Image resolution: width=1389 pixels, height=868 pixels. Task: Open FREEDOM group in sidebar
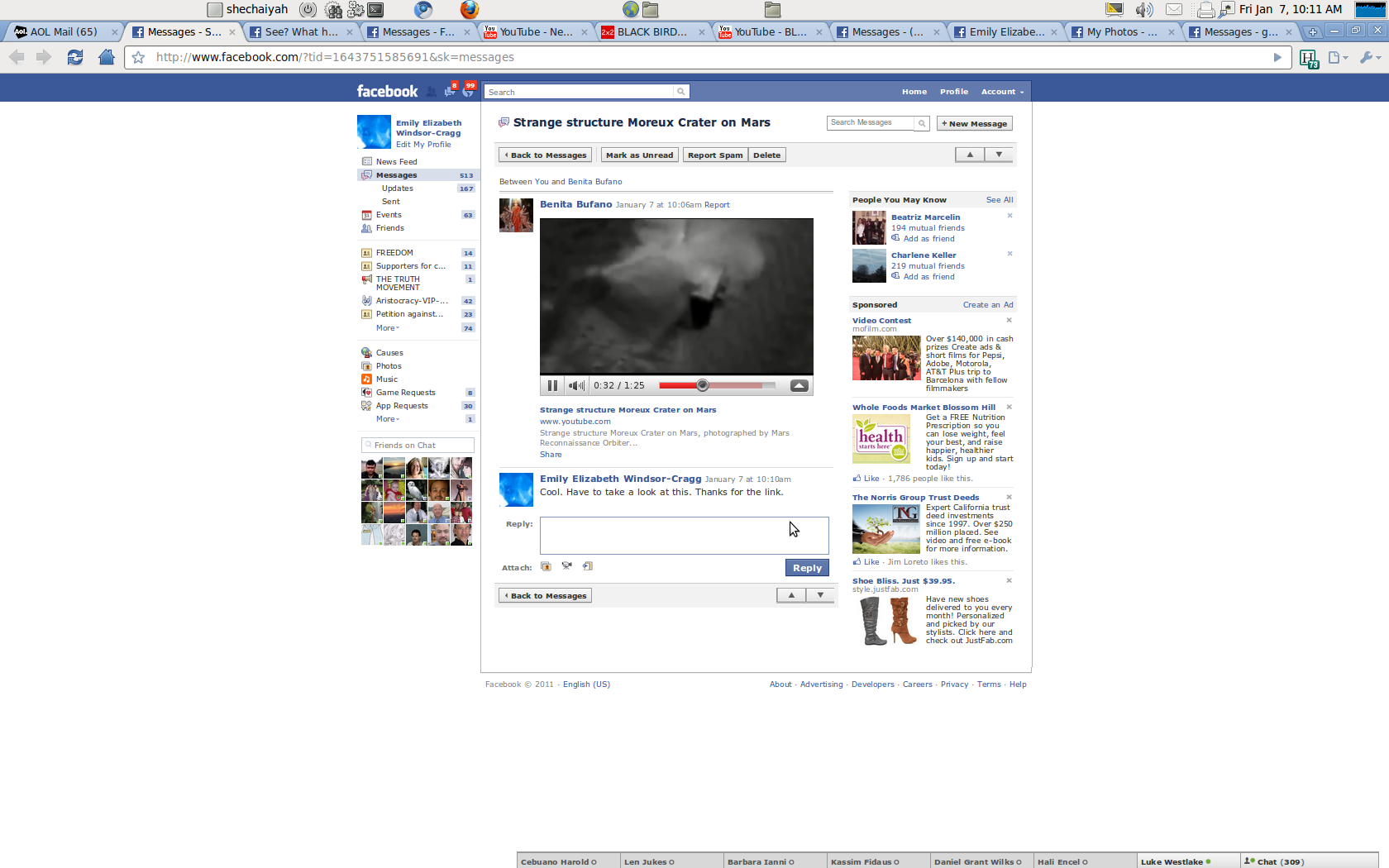coord(394,253)
